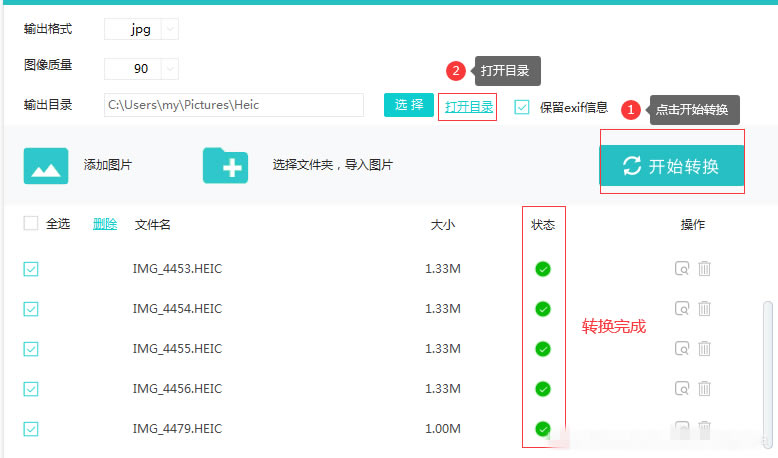Click the add pictures image icon
This screenshot has width=778, height=458.
click(x=46, y=166)
